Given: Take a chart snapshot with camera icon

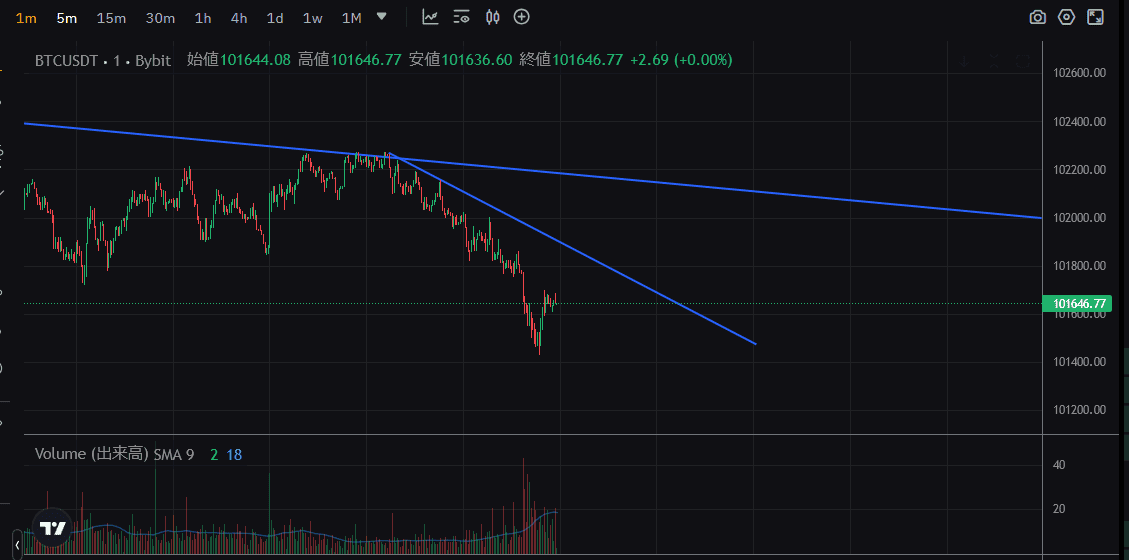Looking at the screenshot, I should click(1038, 17).
